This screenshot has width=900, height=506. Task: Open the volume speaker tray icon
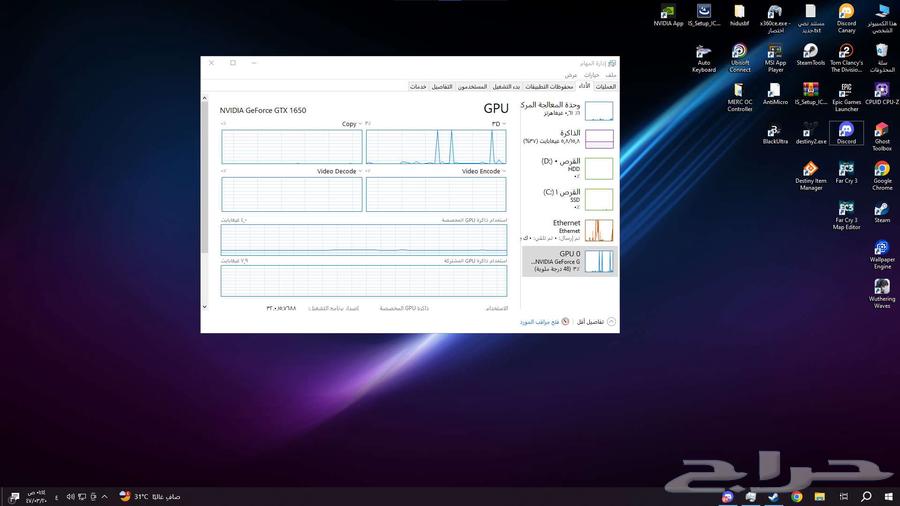(70, 497)
